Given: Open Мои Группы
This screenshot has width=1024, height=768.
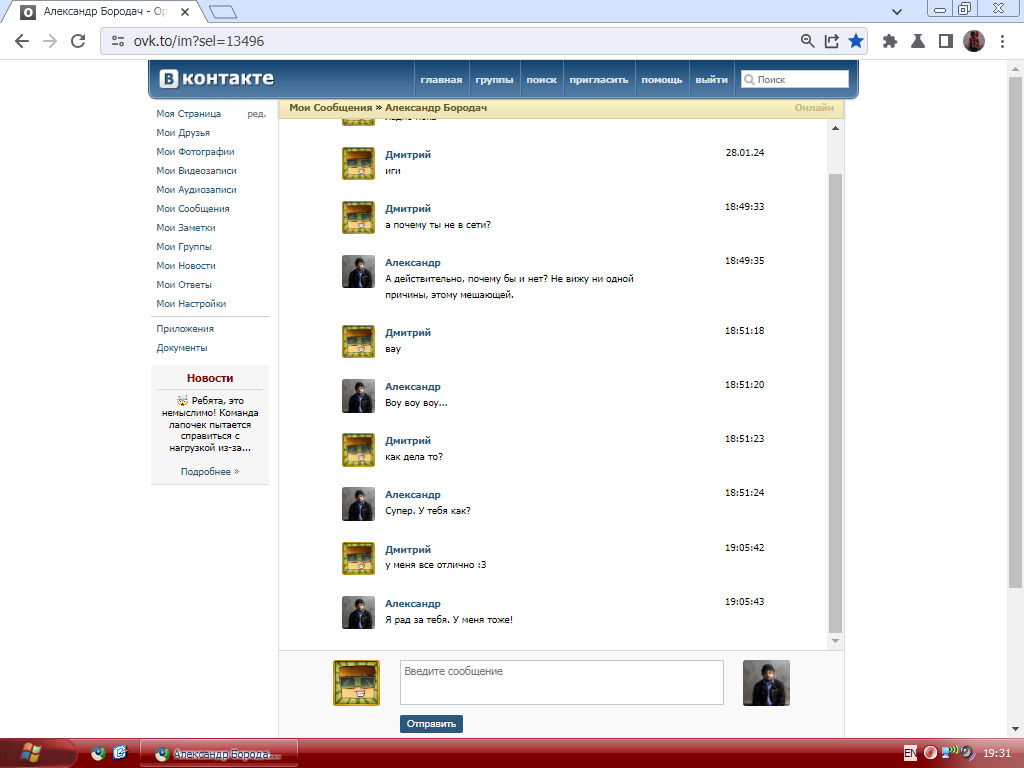Looking at the screenshot, I should click(x=184, y=246).
